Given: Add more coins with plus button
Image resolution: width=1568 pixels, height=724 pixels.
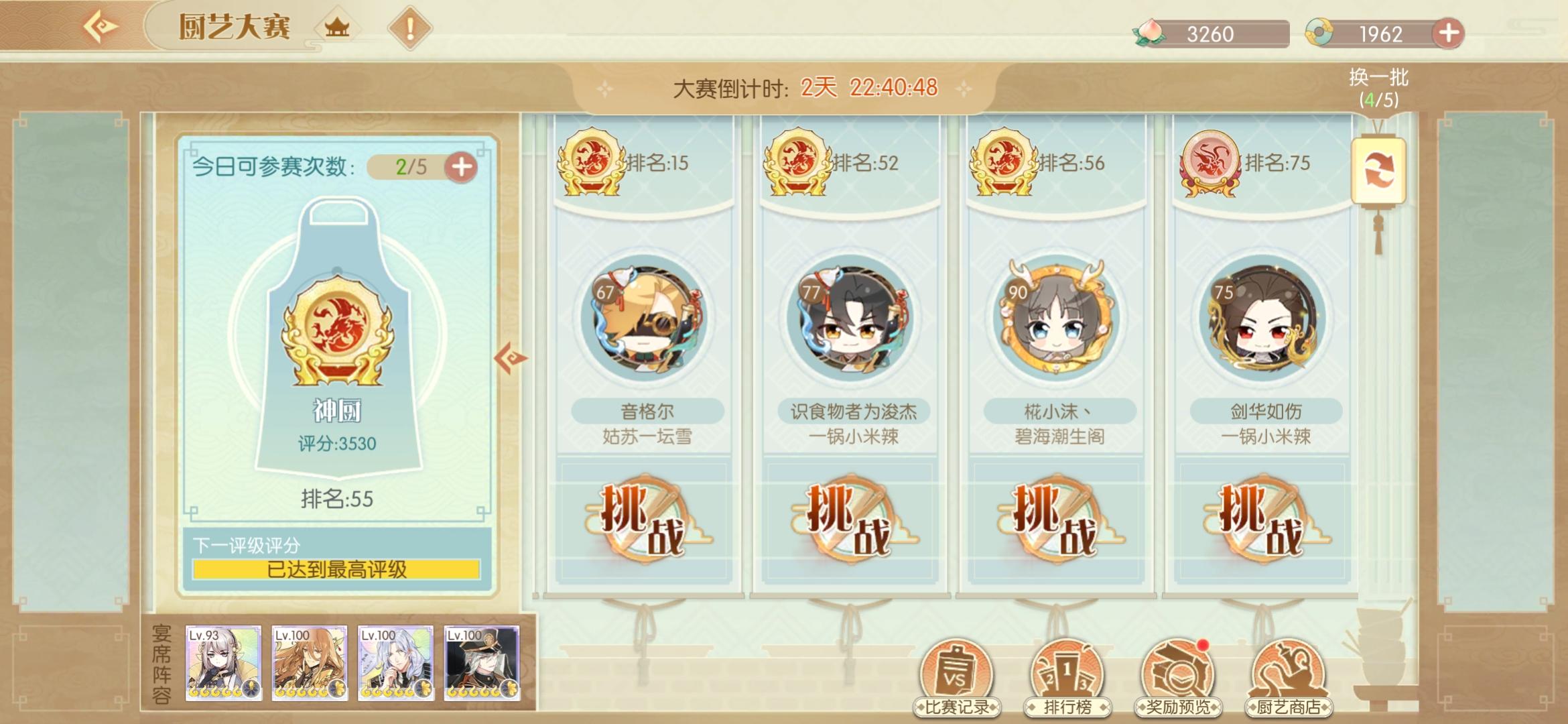Looking at the screenshot, I should tap(1448, 33).
